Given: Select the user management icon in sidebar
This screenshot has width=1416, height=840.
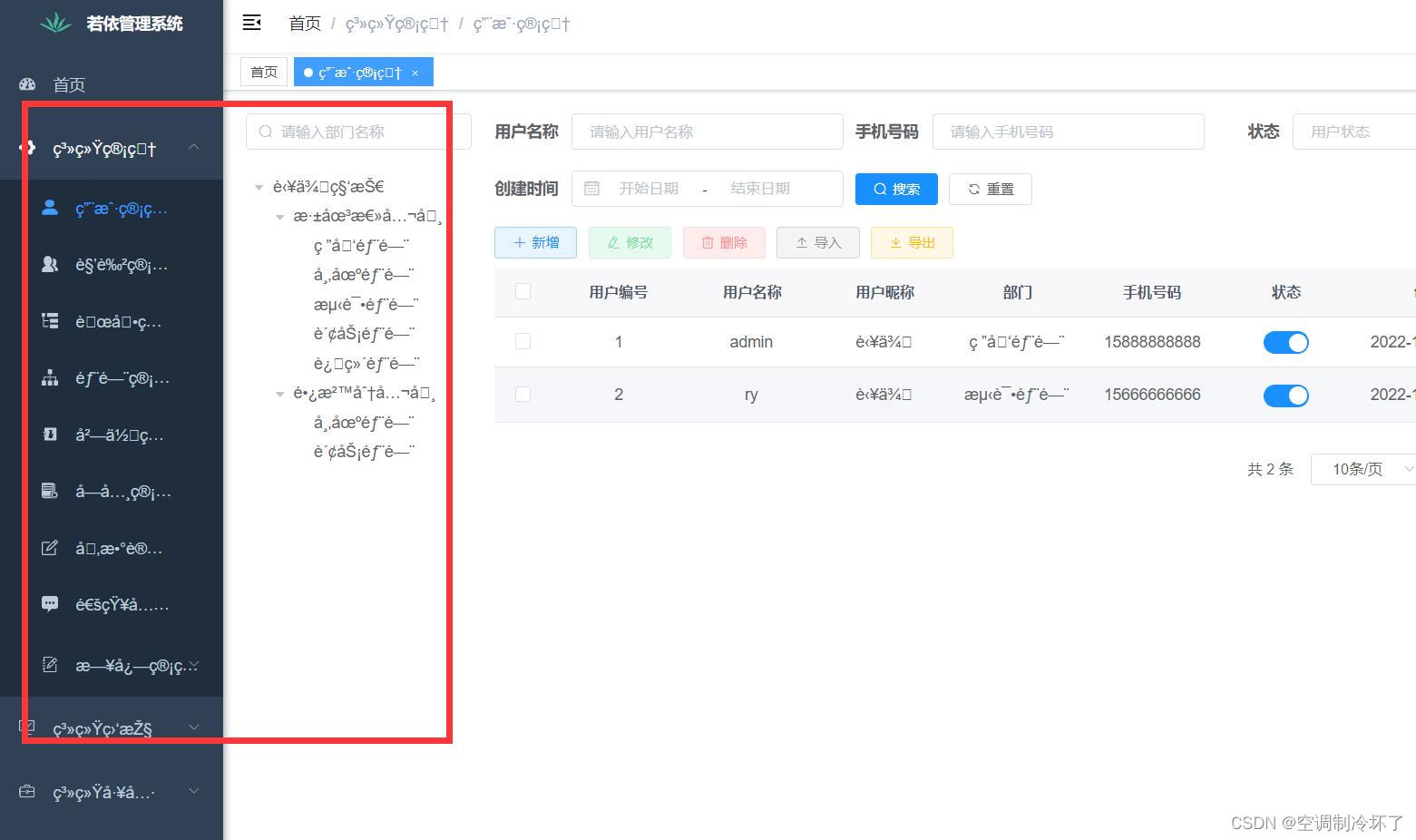Looking at the screenshot, I should click(x=50, y=208).
